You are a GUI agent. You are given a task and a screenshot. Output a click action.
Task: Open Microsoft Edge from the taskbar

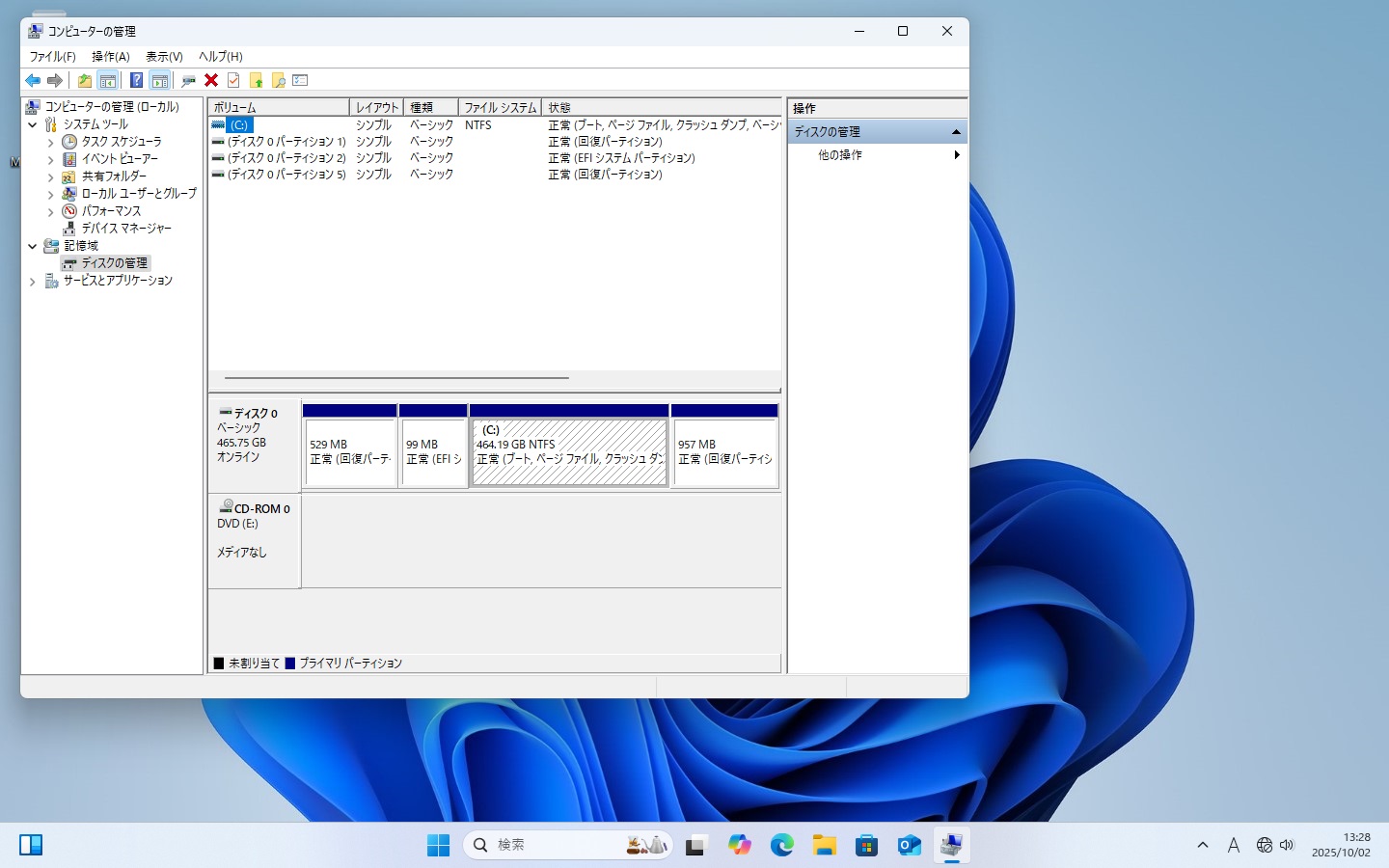pyautogui.click(x=781, y=846)
